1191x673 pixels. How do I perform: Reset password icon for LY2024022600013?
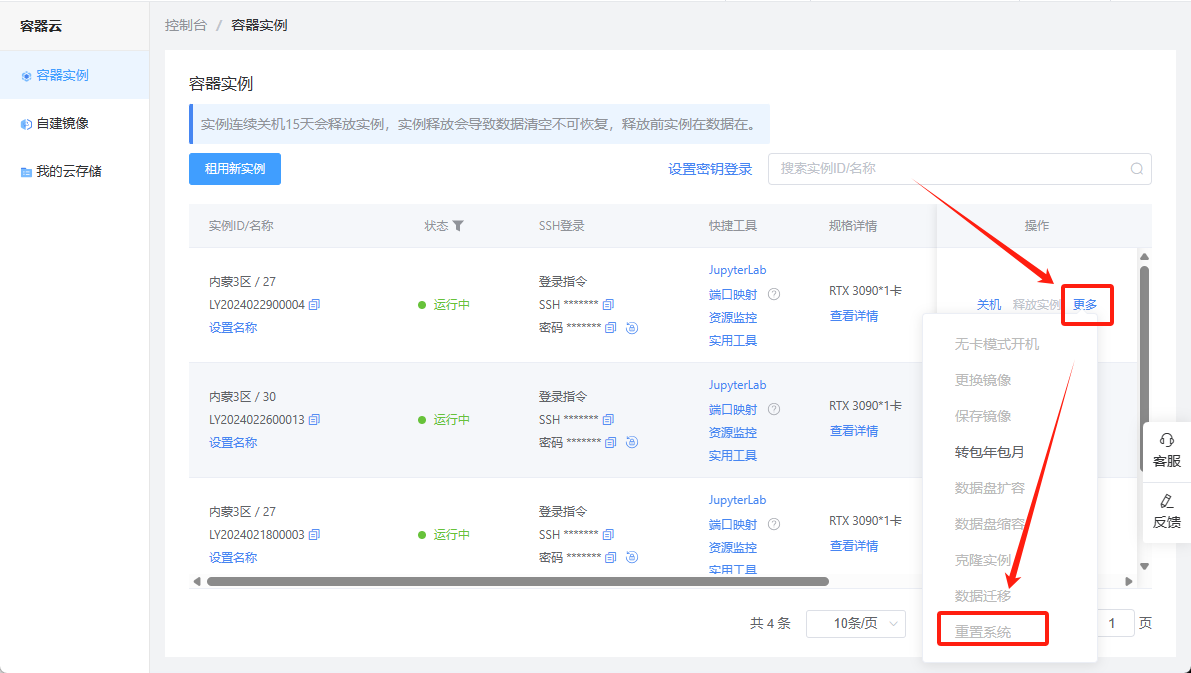click(632, 442)
